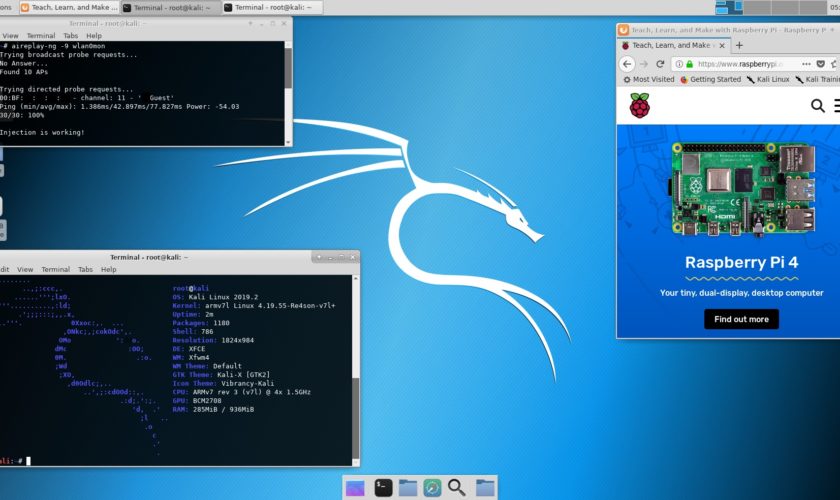Open a new browser tab with the plus icon

click(x=739, y=45)
